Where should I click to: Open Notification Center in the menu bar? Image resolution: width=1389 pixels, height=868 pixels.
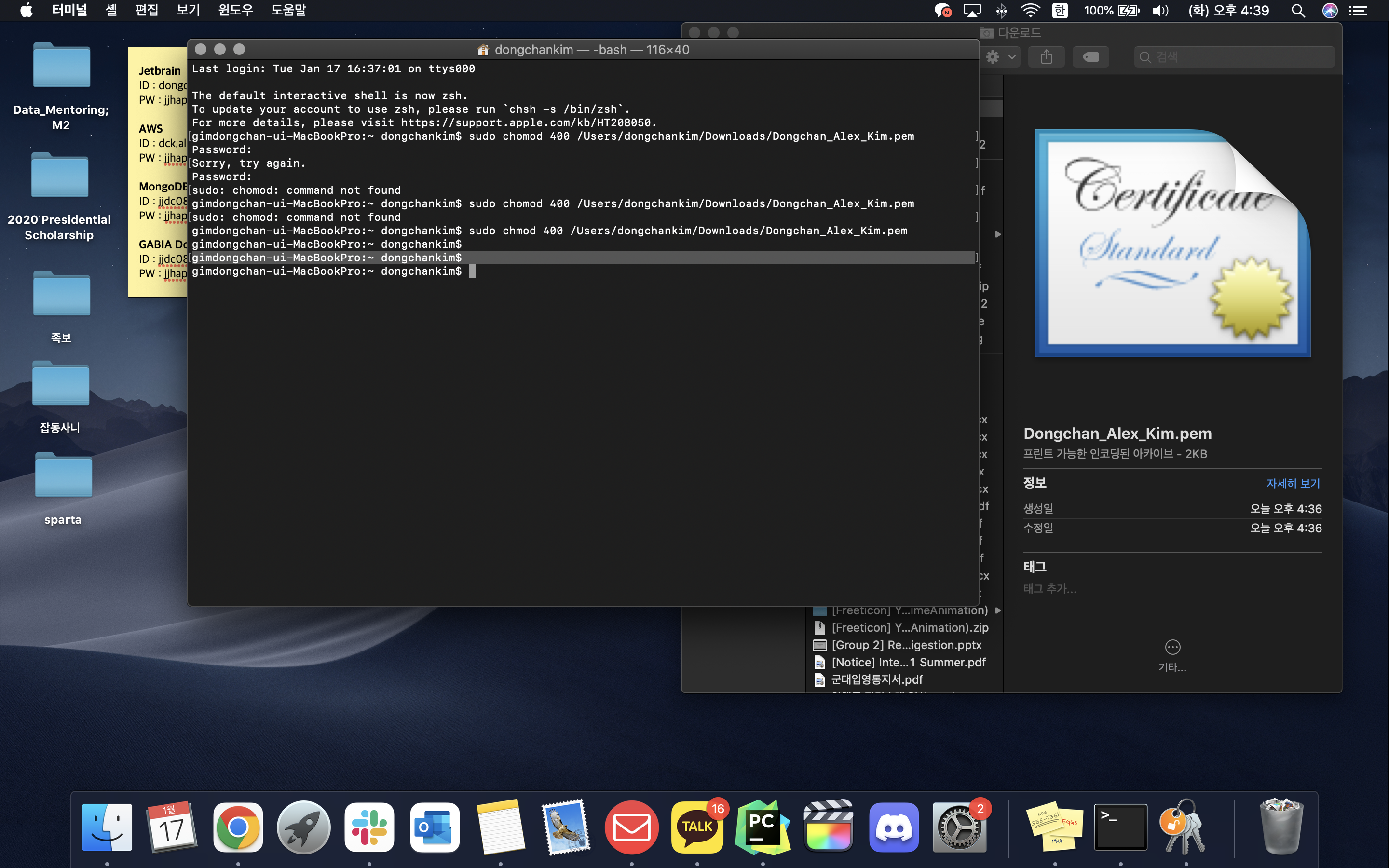click(x=1358, y=10)
